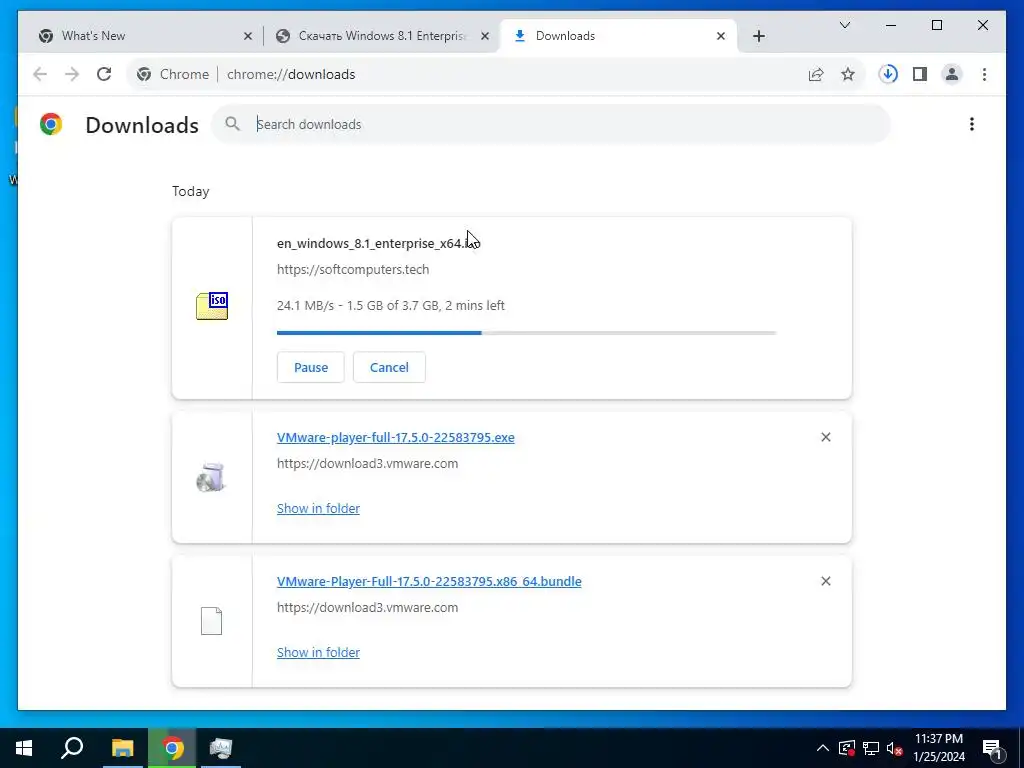The height and width of the screenshot is (768, 1024).
Task: Click download3.vmware.com under the bundle file
Action: click(x=367, y=607)
